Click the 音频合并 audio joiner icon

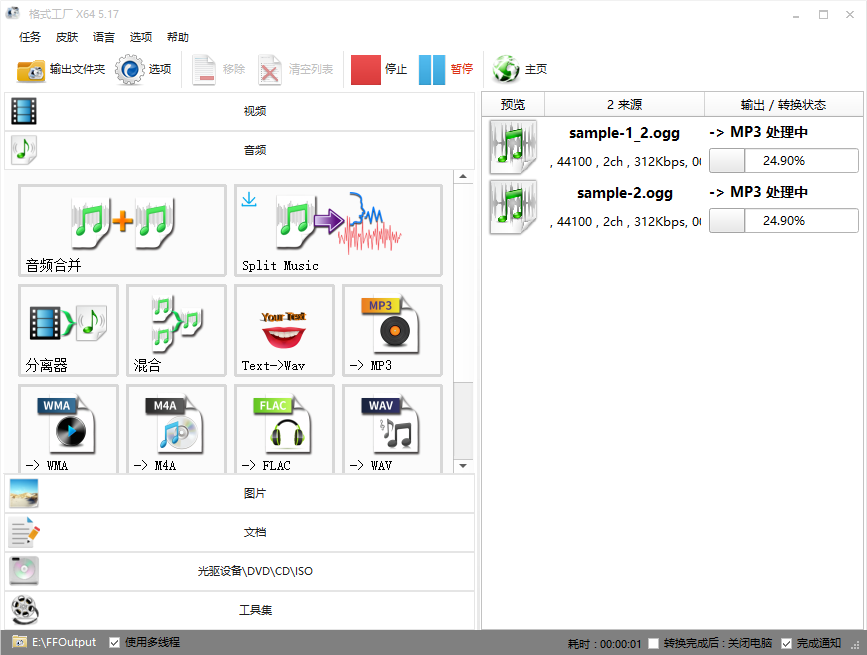tap(122, 230)
